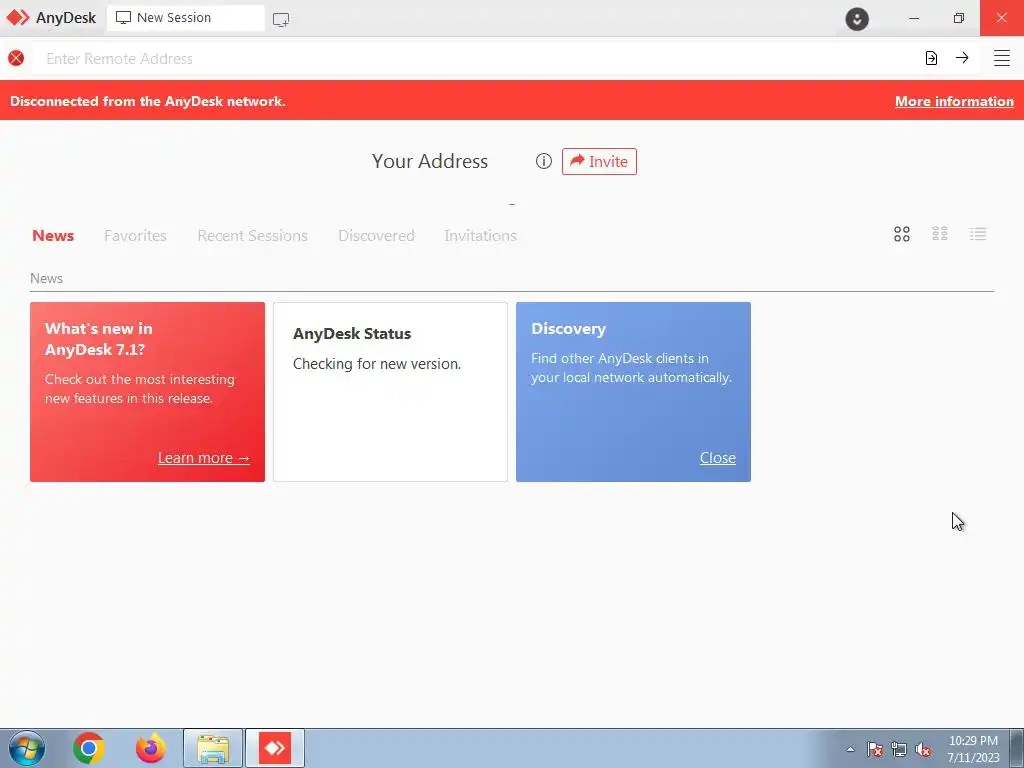Click the Learn more link
The height and width of the screenshot is (768, 1024).
point(204,458)
